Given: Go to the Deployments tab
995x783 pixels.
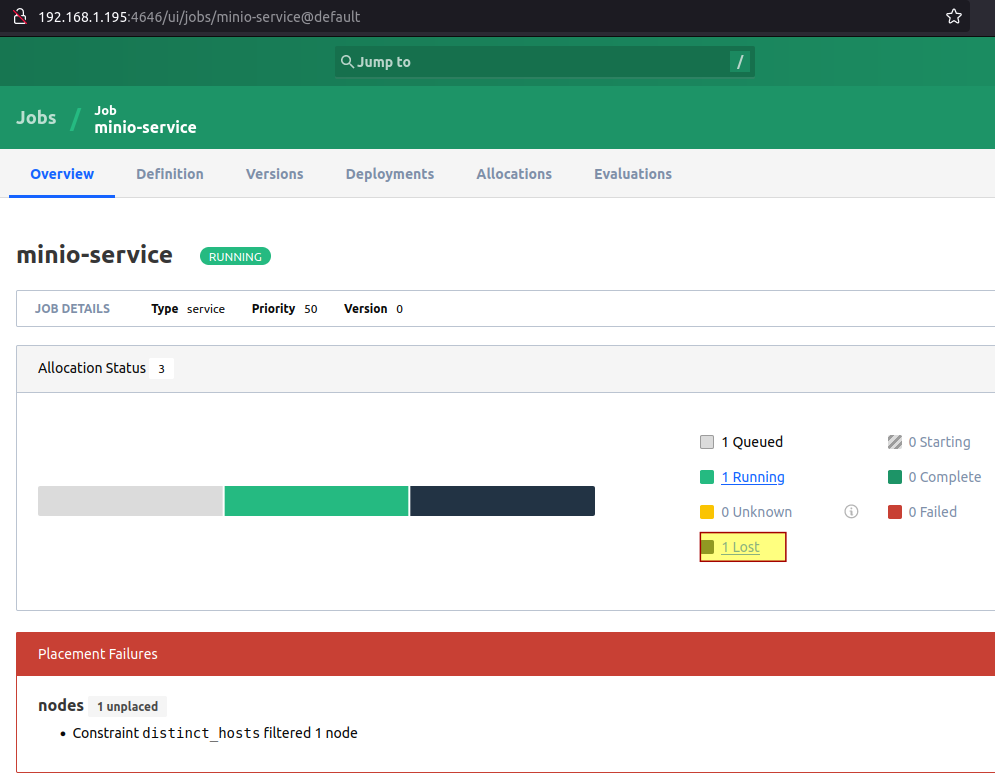Looking at the screenshot, I should [x=390, y=174].
